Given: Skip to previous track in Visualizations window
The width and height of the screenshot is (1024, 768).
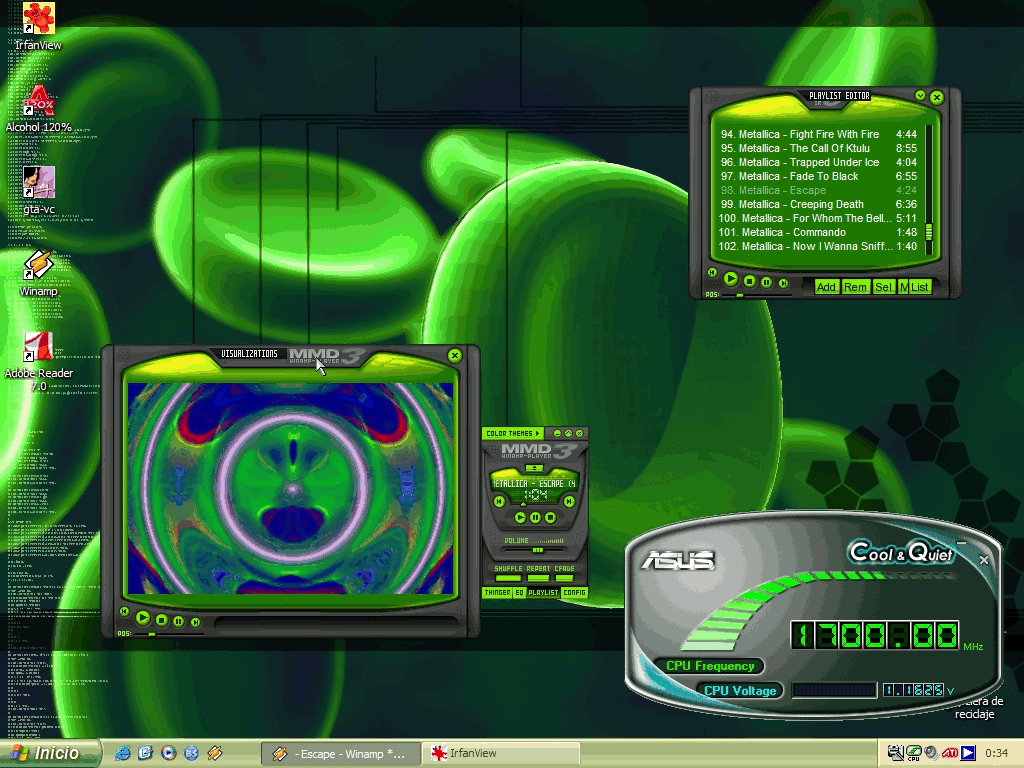Looking at the screenshot, I should [124, 612].
